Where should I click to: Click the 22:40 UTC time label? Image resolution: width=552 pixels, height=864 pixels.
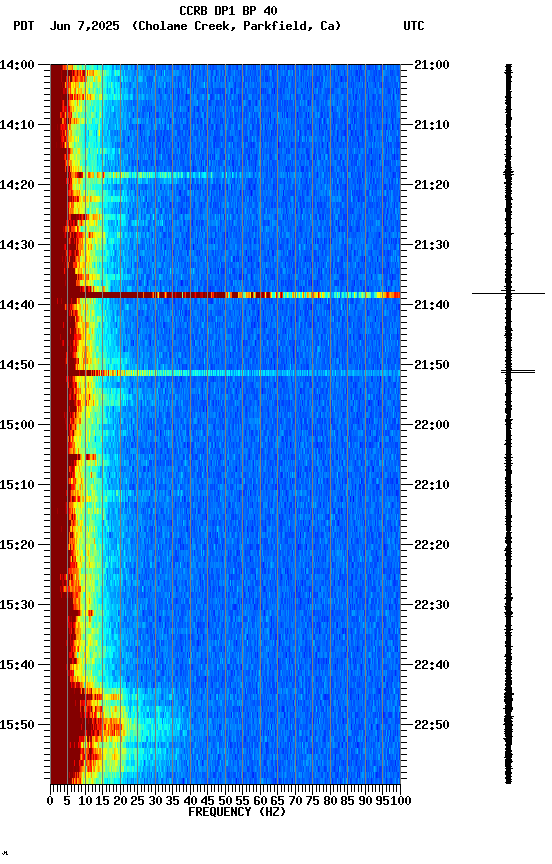(x=431, y=665)
